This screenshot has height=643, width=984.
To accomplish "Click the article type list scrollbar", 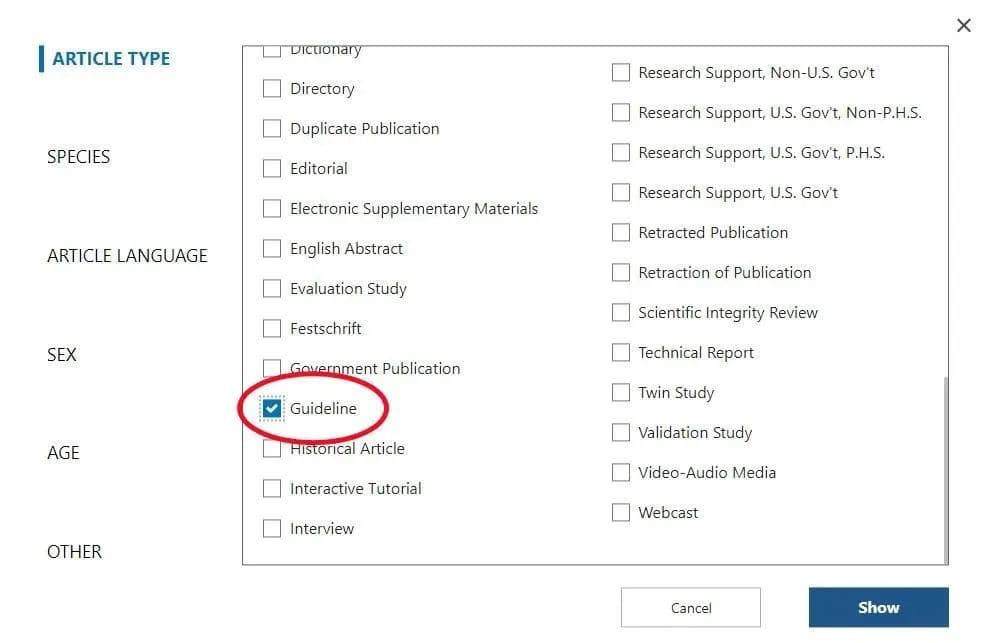I will click(945, 470).
